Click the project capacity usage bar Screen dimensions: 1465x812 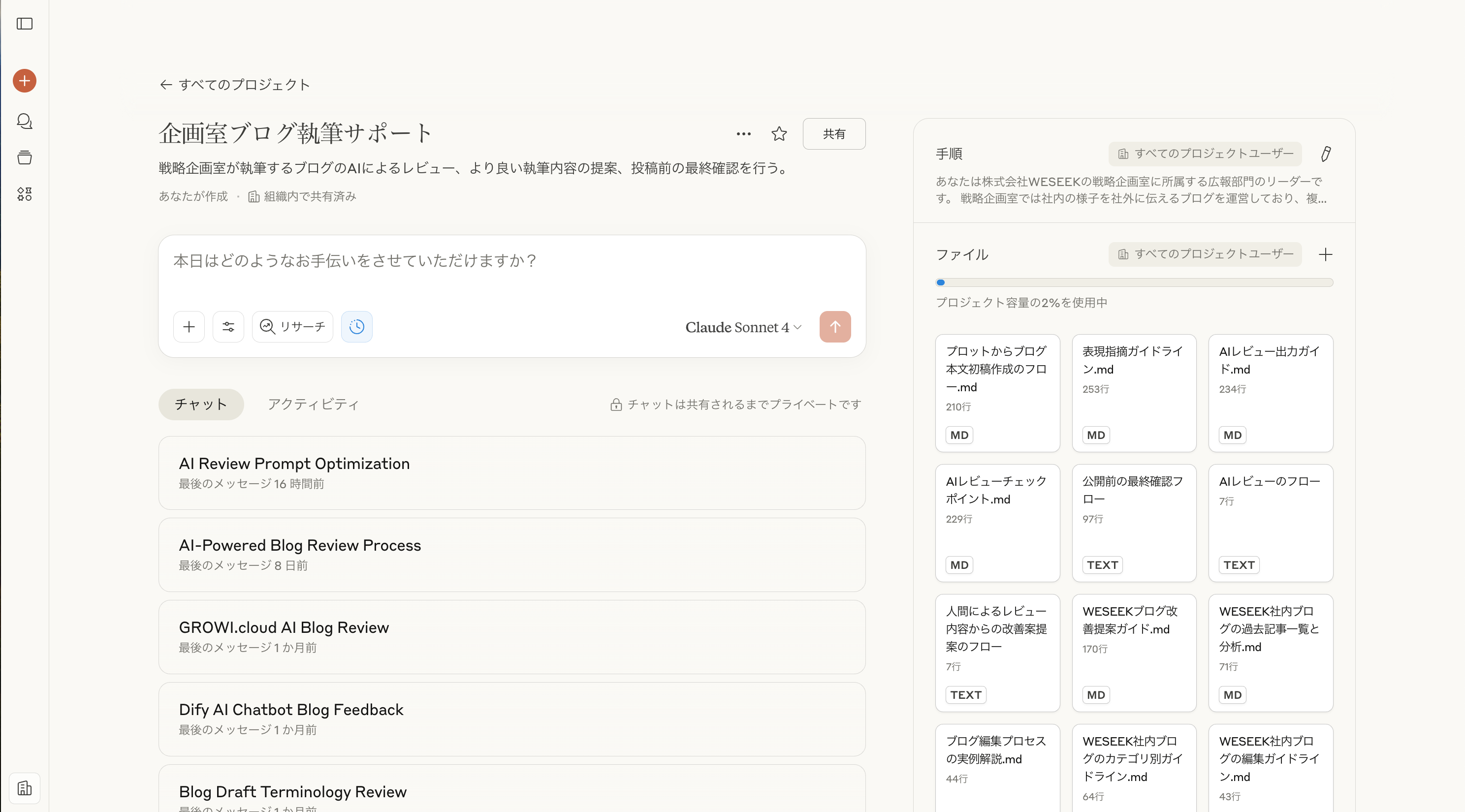coord(1134,282)
